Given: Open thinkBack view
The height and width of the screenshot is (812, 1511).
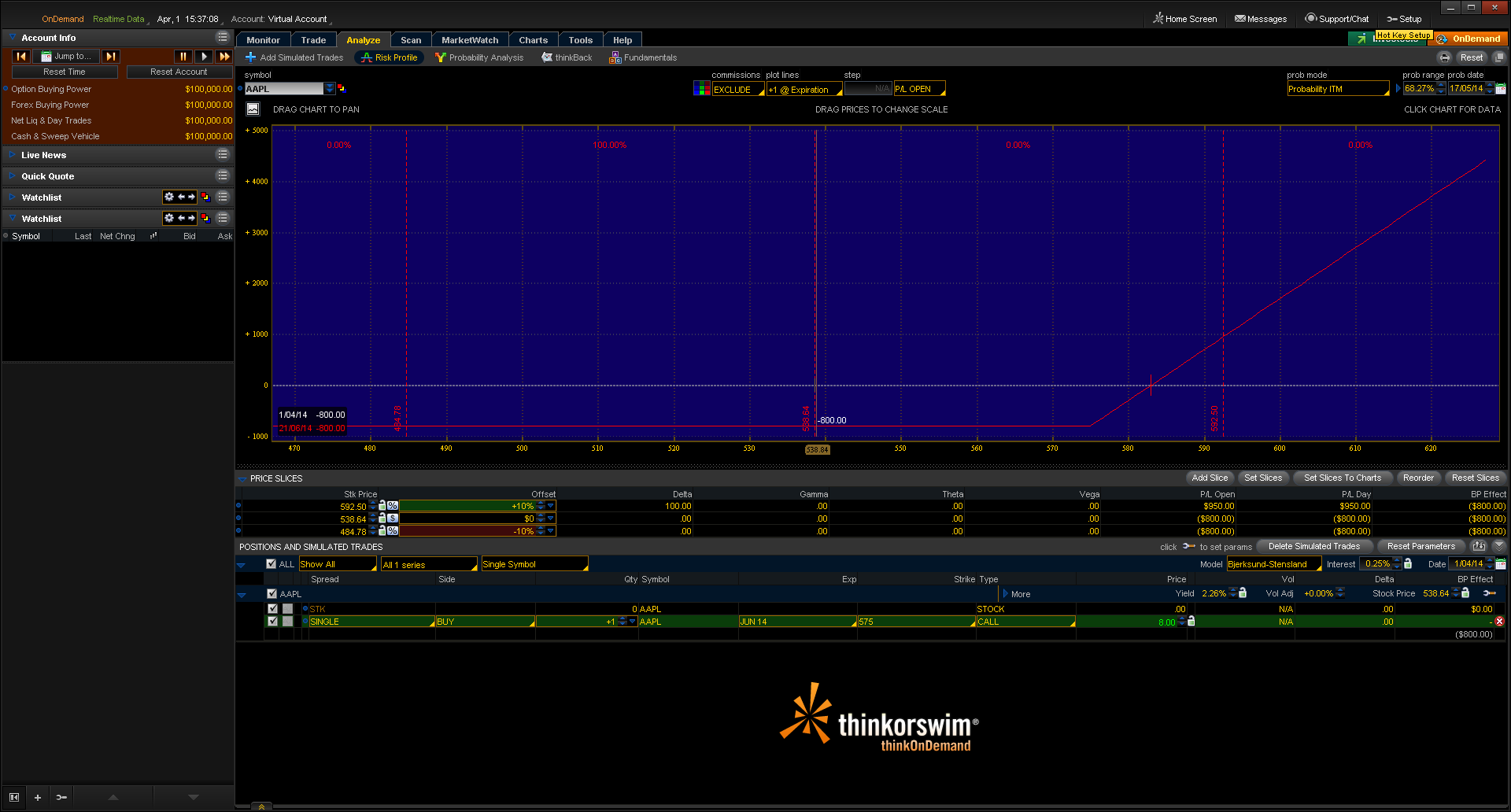Looking at the screenshot, I should (x=567, y=57).
